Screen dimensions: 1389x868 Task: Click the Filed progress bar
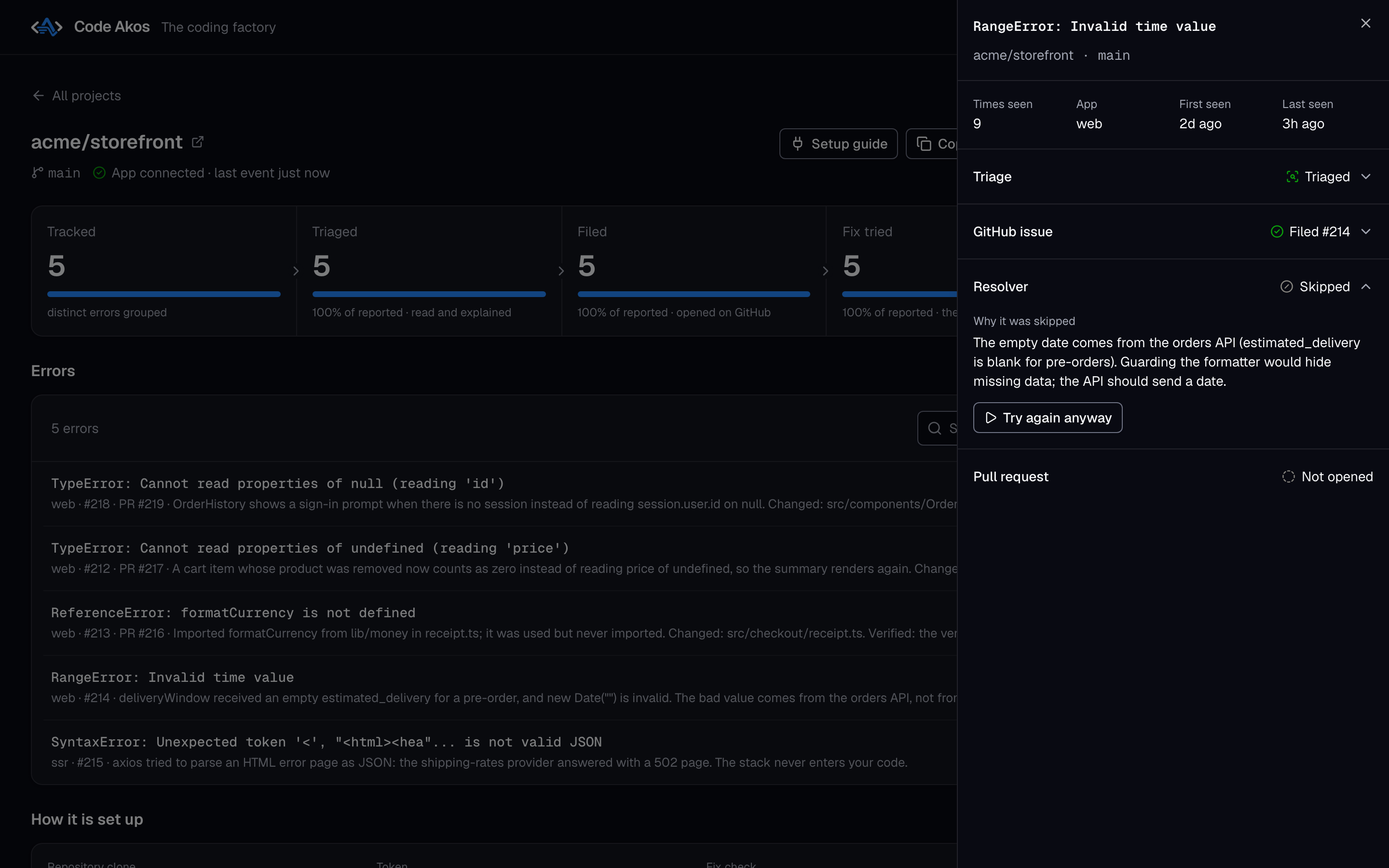694,295
